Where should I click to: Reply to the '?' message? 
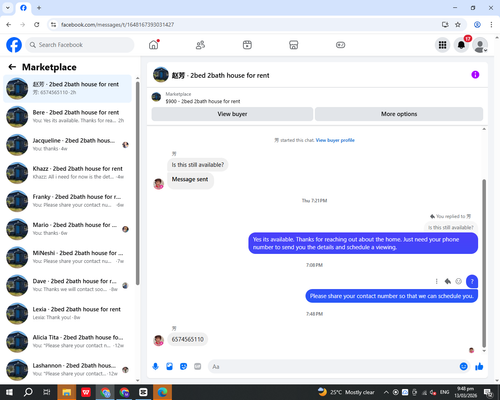click(448, 281)
